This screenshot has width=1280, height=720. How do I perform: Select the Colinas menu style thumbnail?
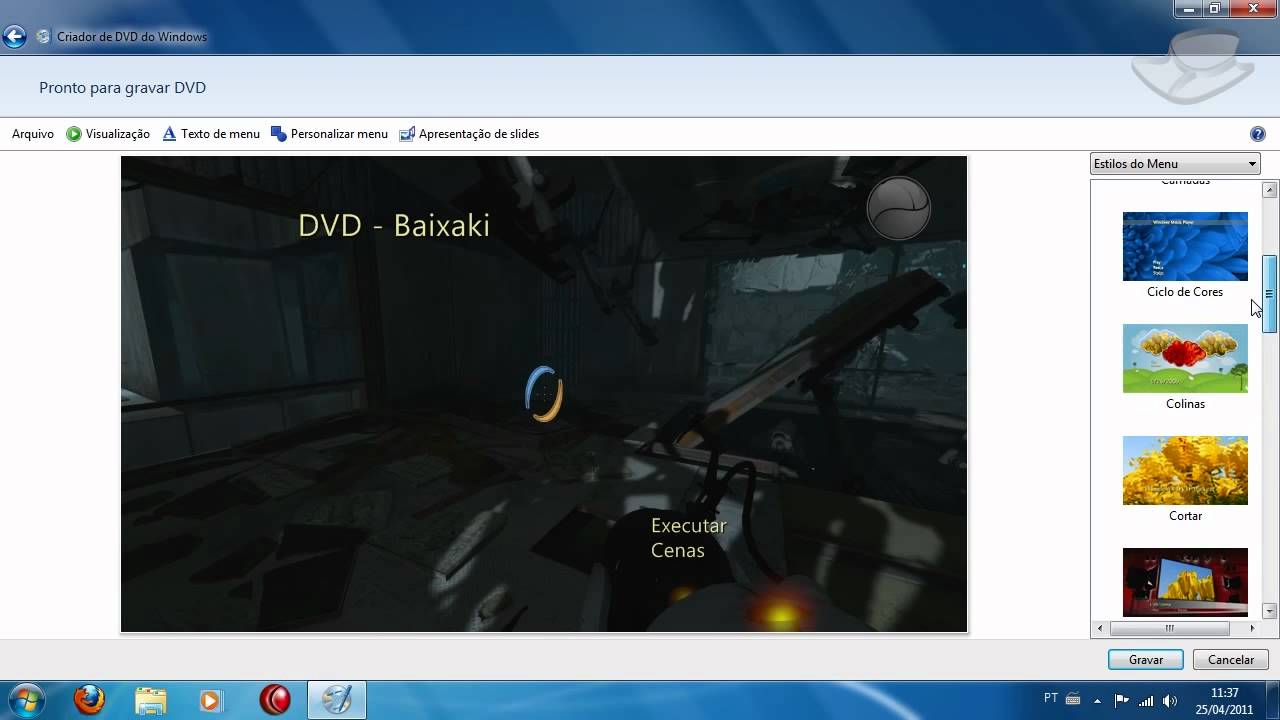point(1185,358)
